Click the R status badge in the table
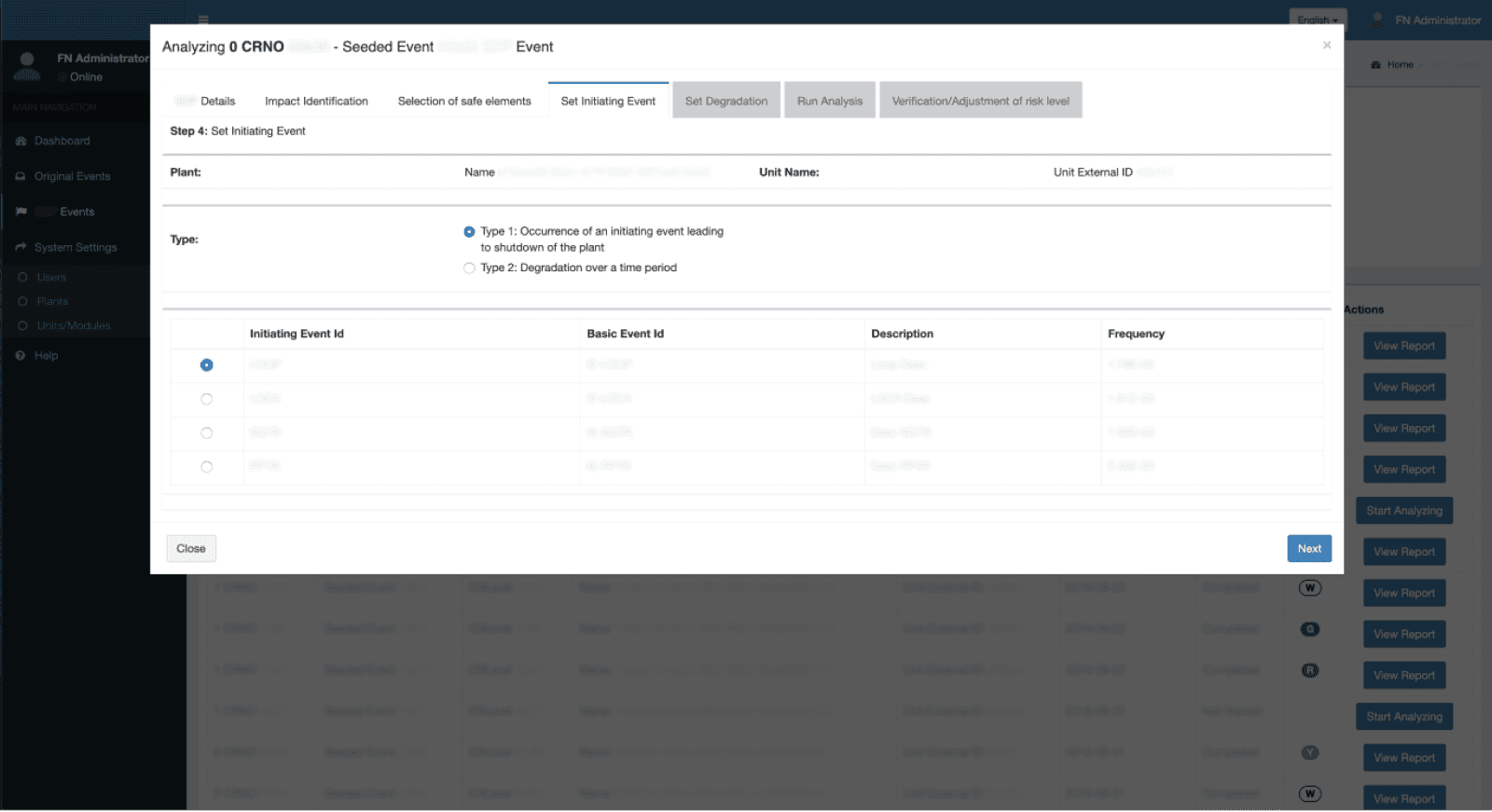Viewport: 1492px width, 812px height. pos(1310,670)
